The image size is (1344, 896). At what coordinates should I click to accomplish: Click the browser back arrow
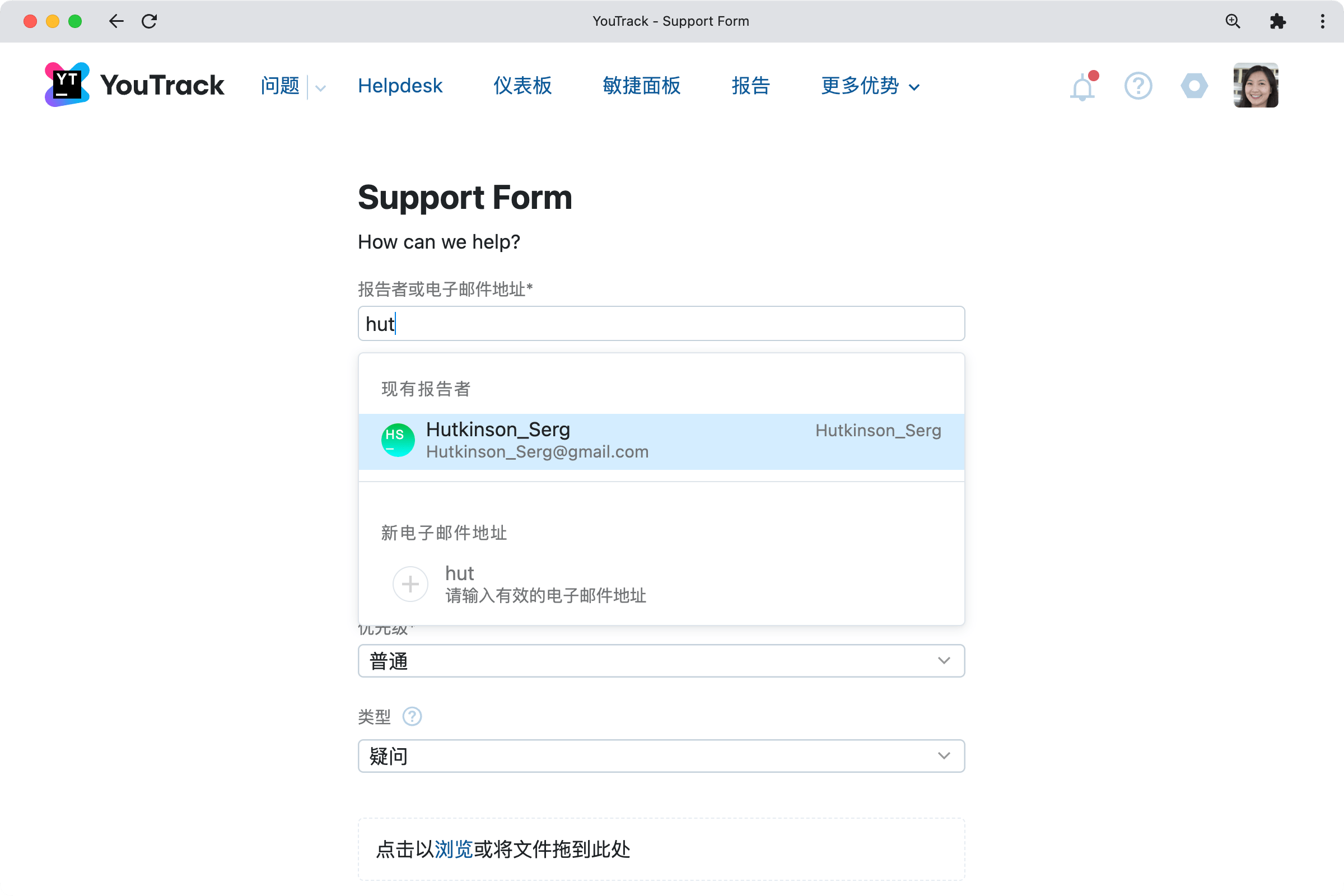116,21
